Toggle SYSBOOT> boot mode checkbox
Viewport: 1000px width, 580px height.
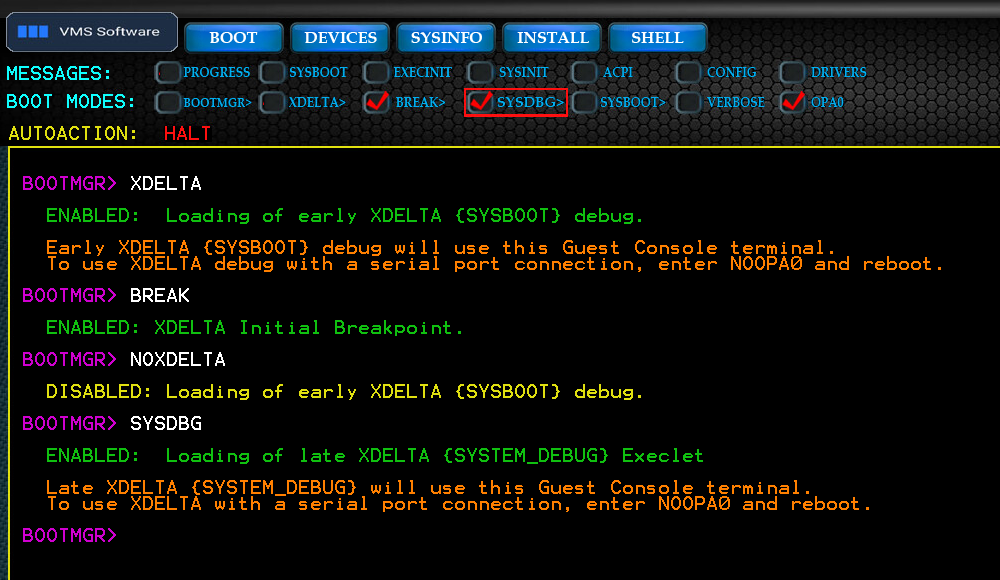pos(585,102)
